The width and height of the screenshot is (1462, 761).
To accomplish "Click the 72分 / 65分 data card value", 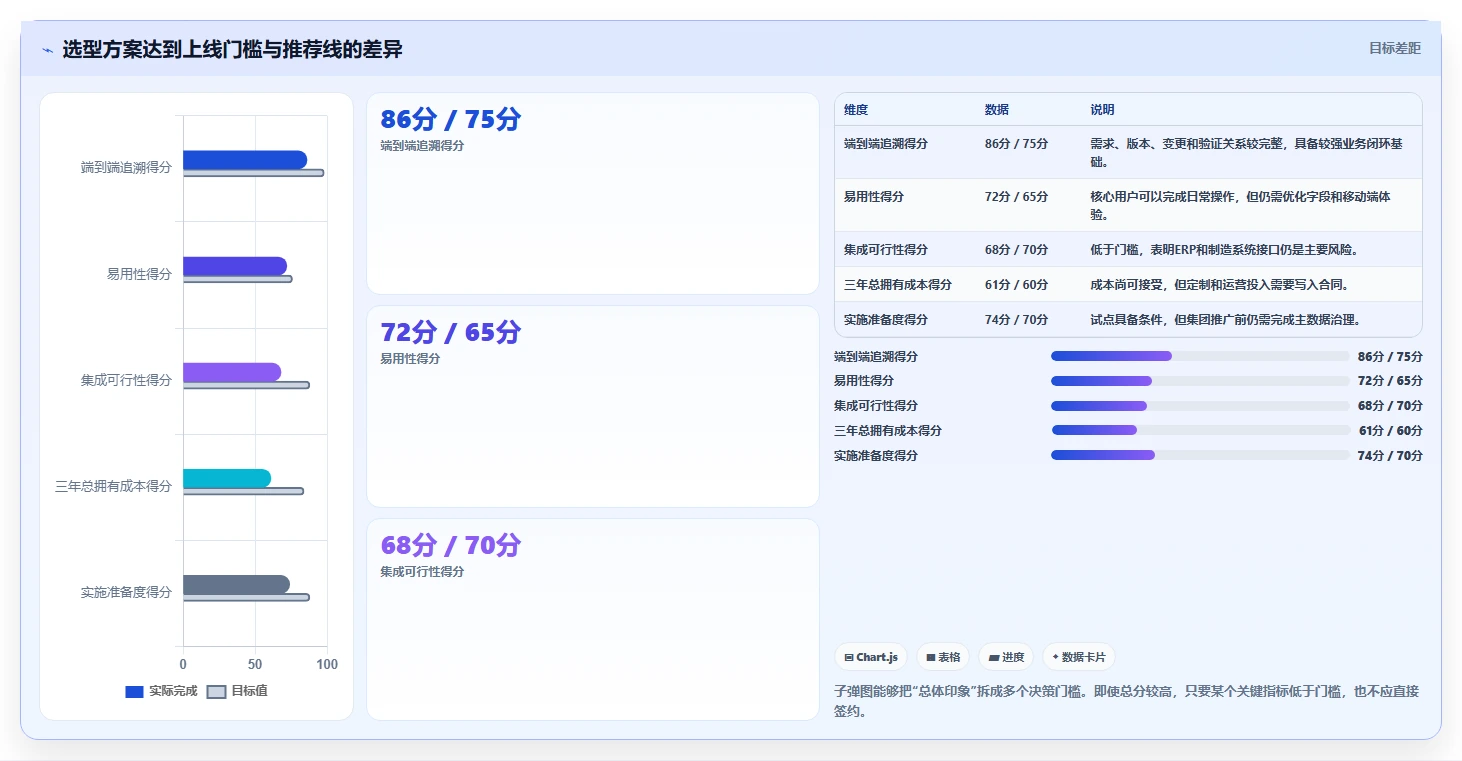I will [450, 332].
